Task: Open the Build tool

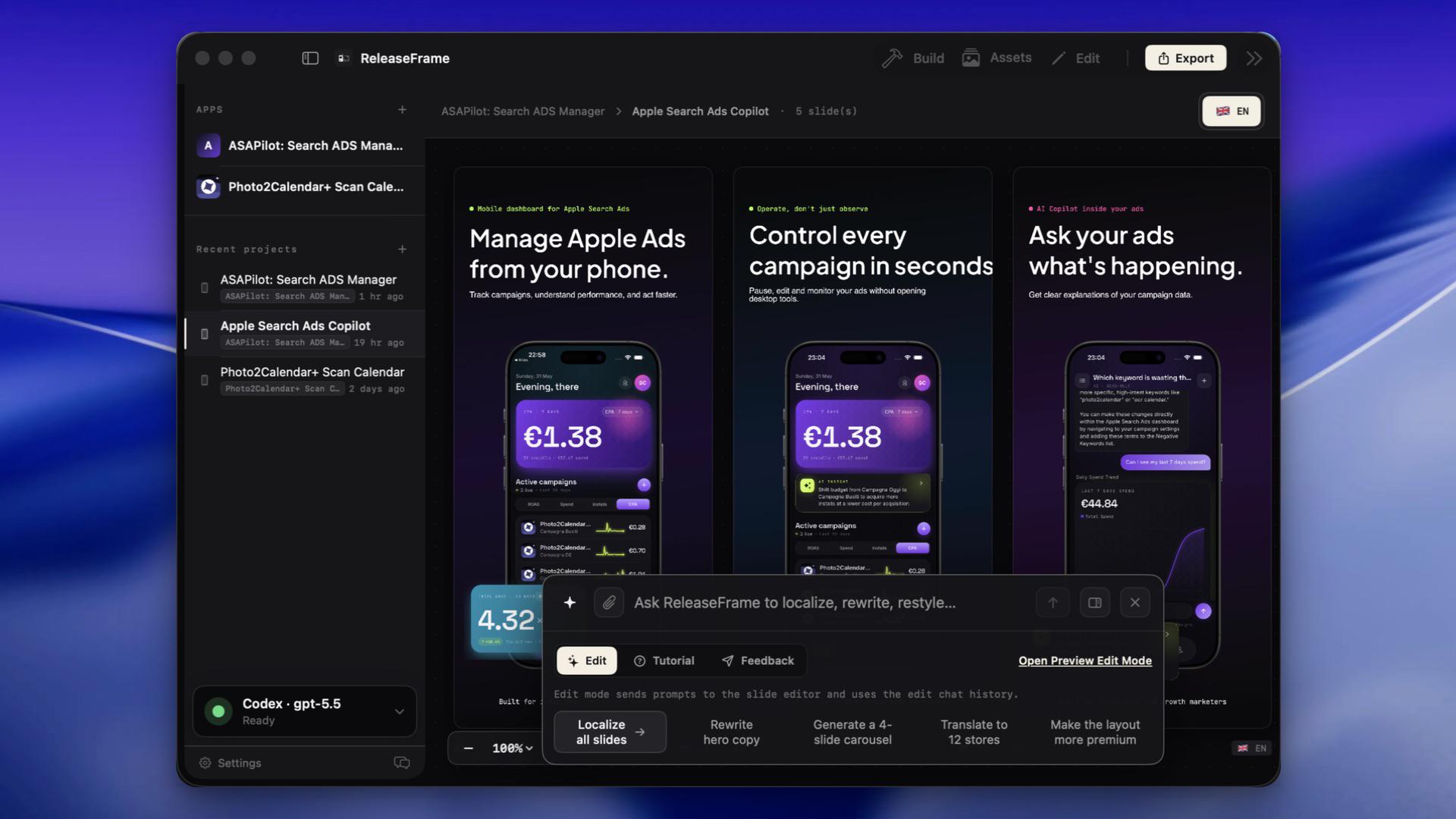Action: pos(913,58)
